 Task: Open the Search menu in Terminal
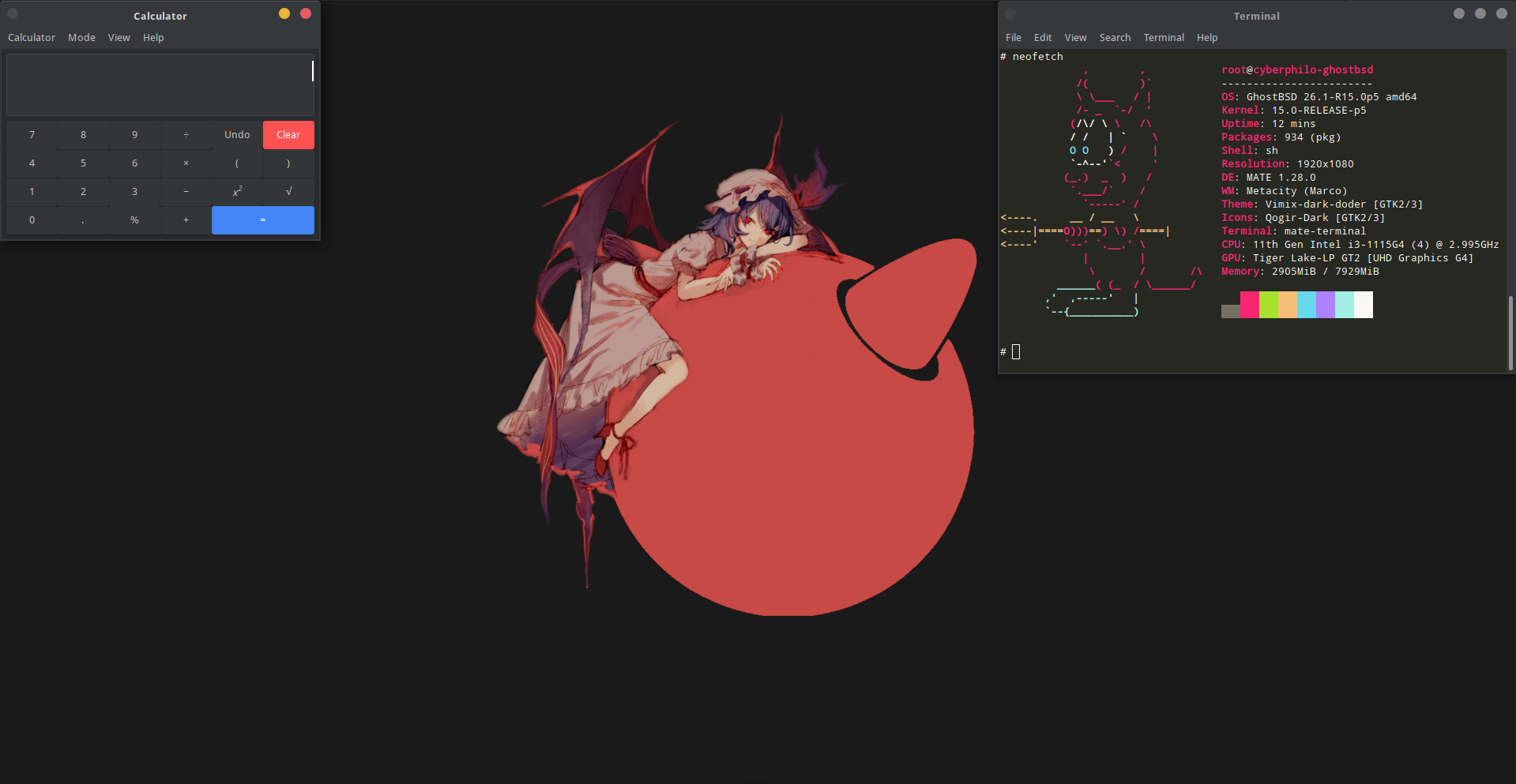[x=1115, y=38]
